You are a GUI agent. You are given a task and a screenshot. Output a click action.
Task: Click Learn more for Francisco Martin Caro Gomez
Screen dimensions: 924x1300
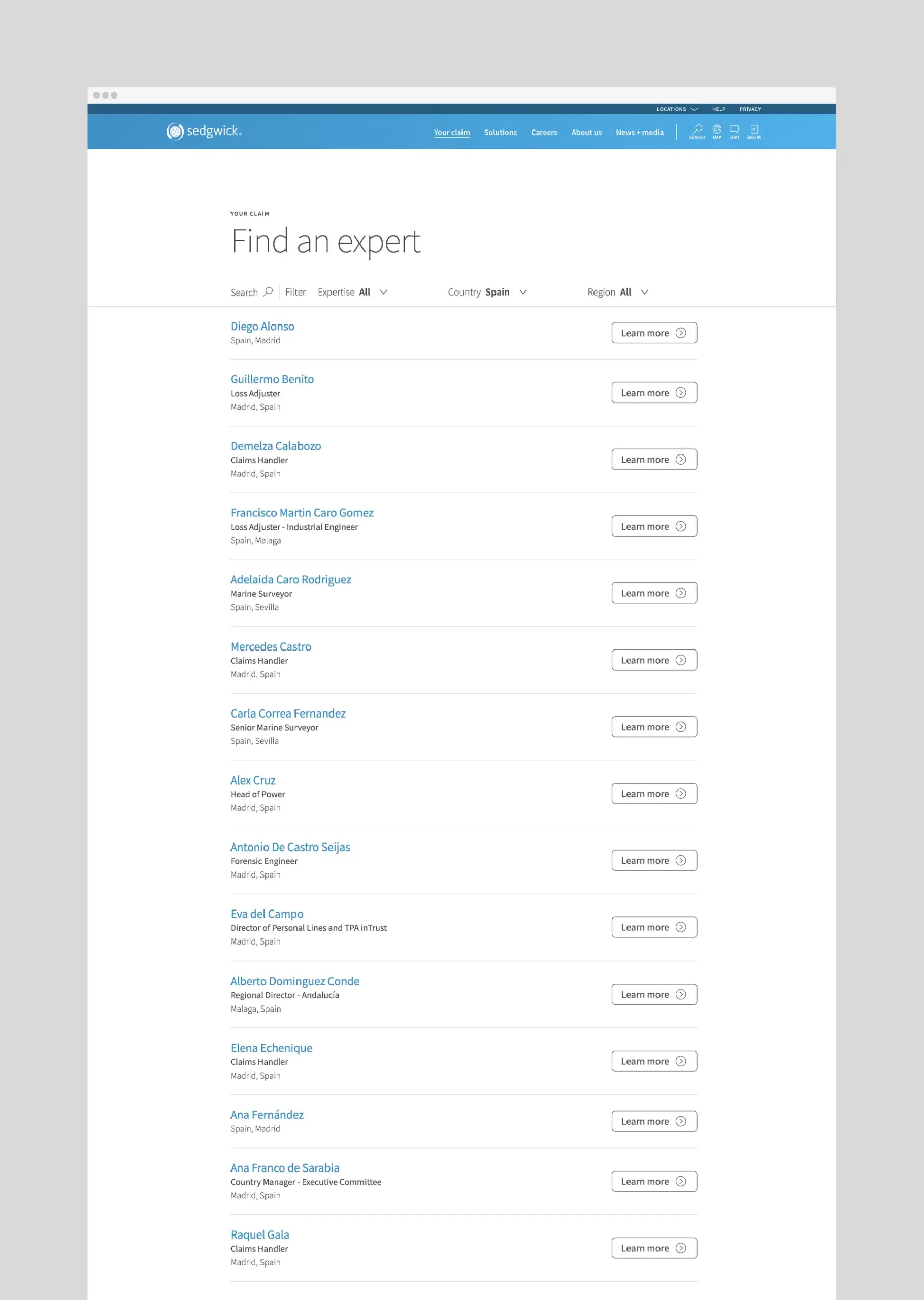click(x=654, y=526)
